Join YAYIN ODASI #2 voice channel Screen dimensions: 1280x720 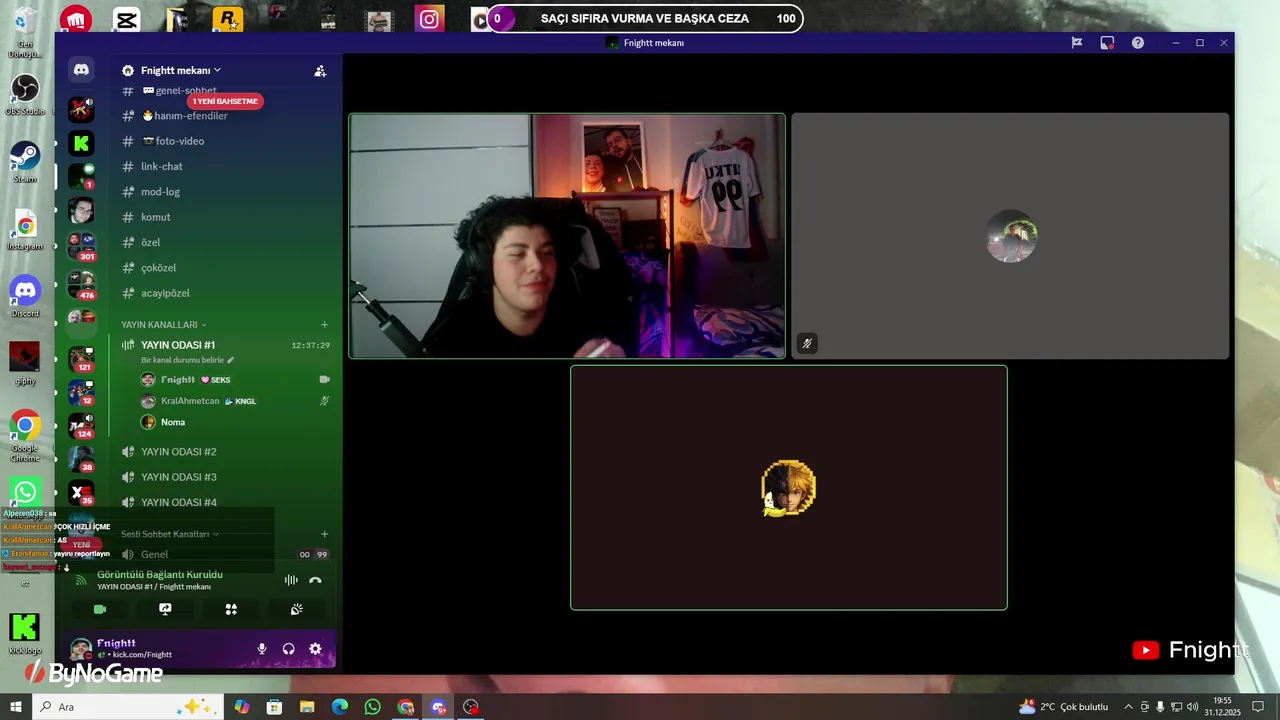[x=225, y=452]
